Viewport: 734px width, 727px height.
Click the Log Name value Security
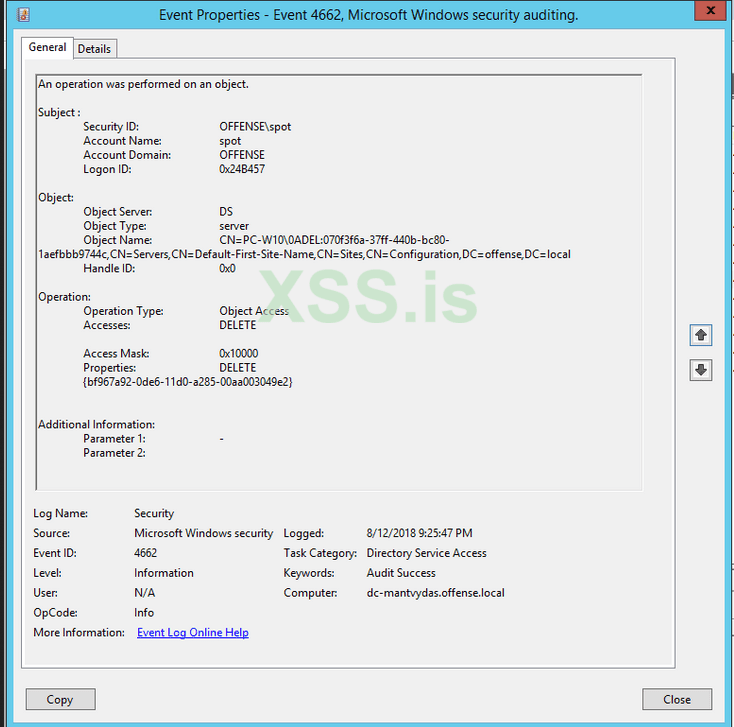[x=154, y=514]
